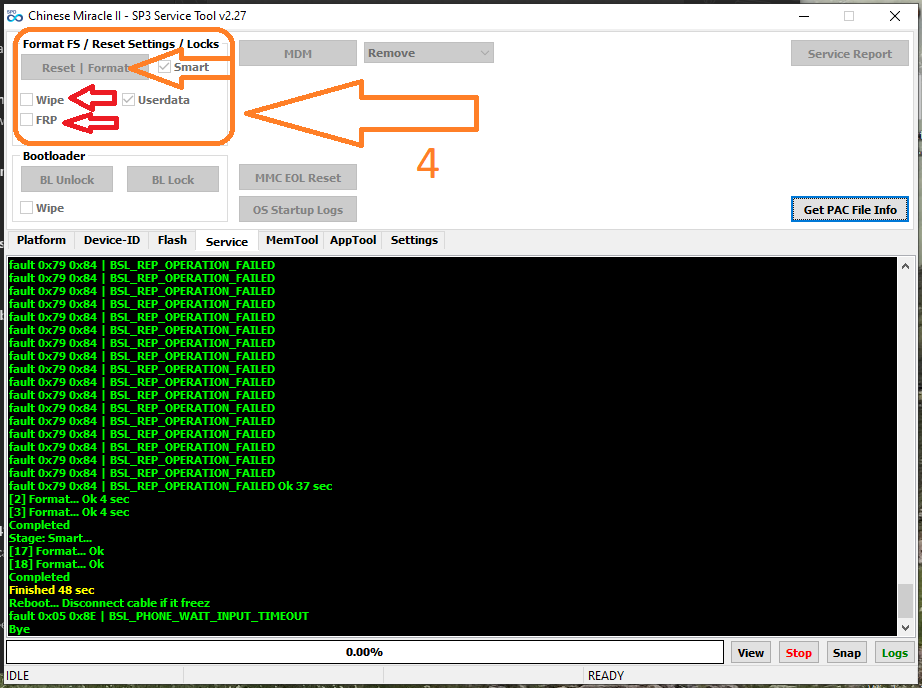Click the red Stop button

pos(799,653)
